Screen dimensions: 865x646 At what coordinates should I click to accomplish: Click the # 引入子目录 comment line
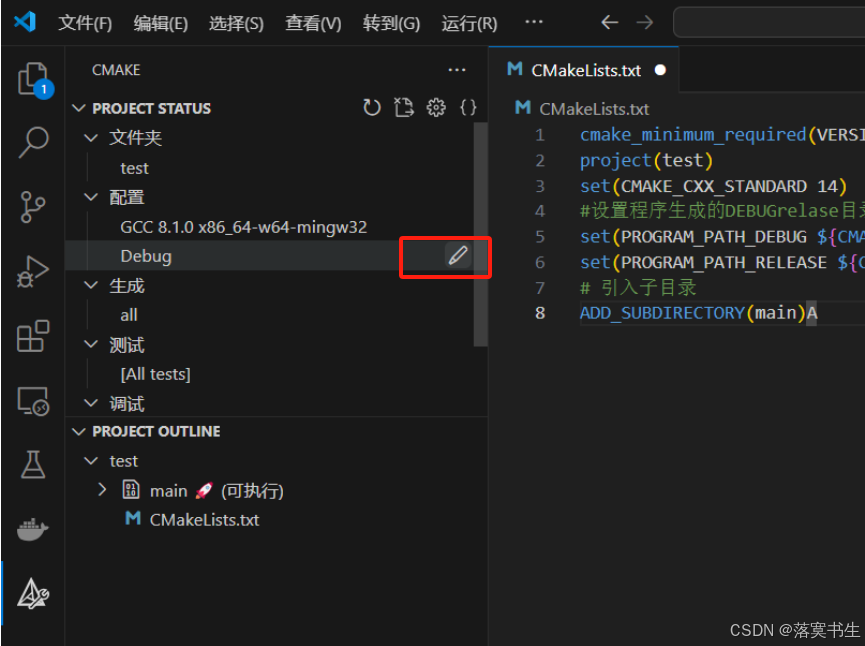pyautogui.click(x=638, y=287)
